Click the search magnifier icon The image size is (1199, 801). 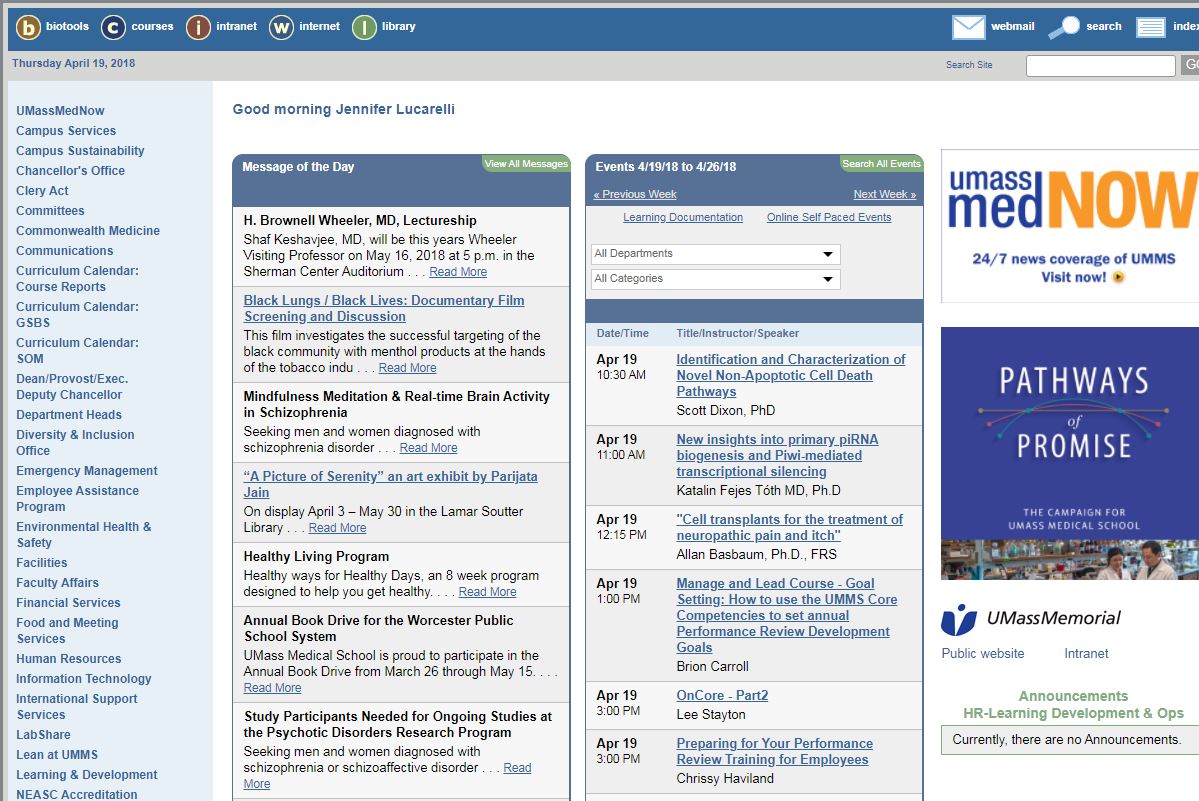pos(1064,27)
